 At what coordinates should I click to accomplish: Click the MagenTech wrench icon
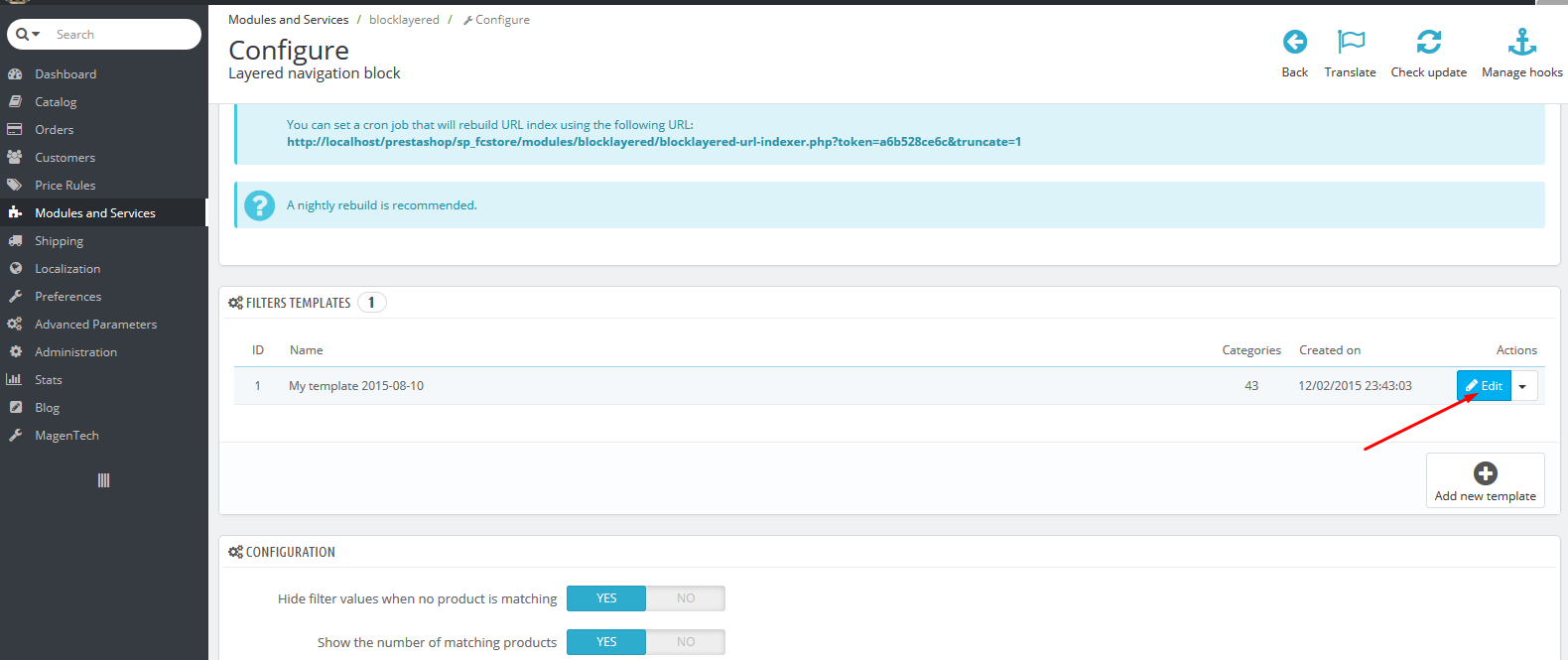tap(15, 436)
